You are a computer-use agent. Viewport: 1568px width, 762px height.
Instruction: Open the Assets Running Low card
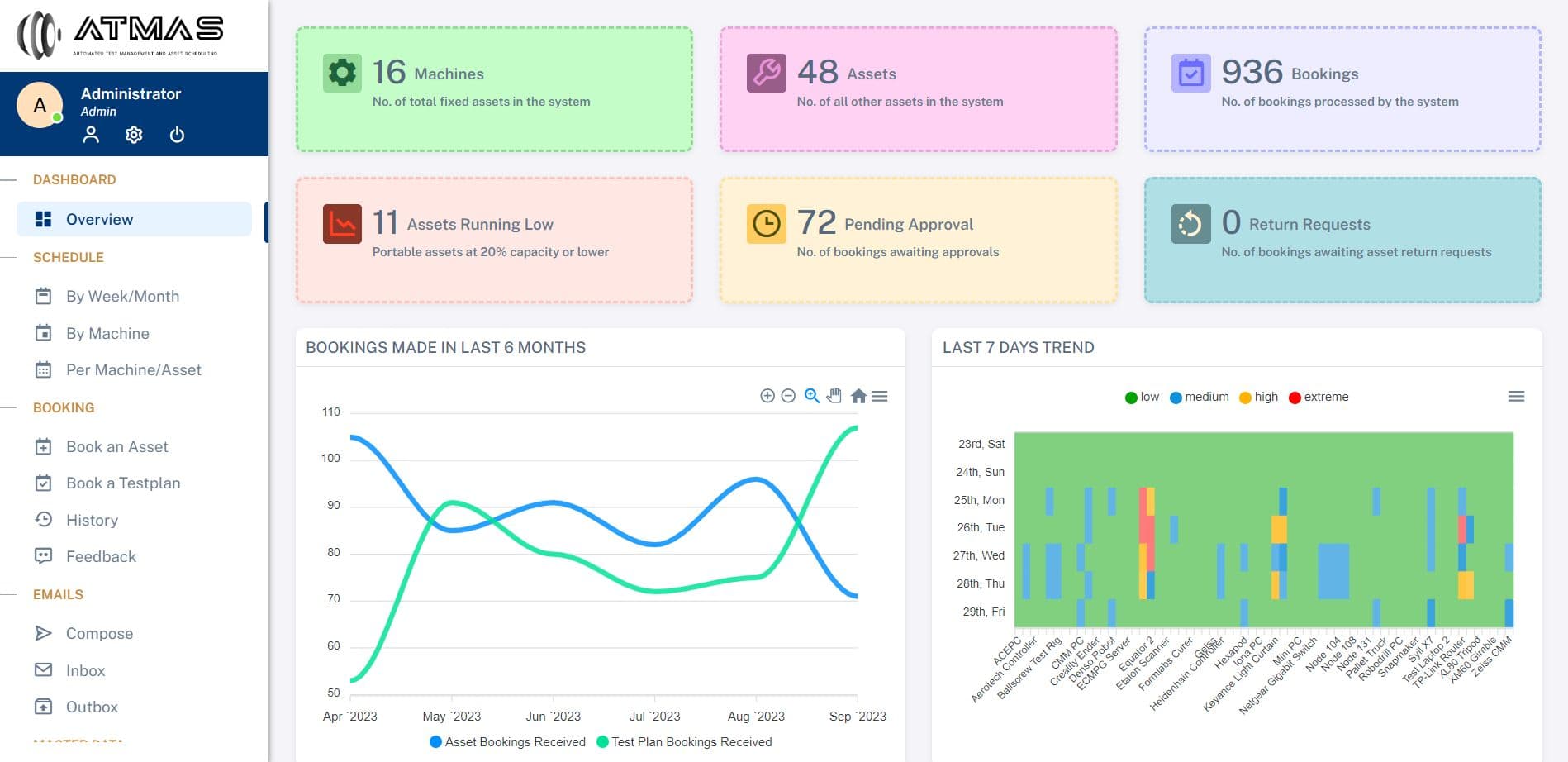point(494,240)
